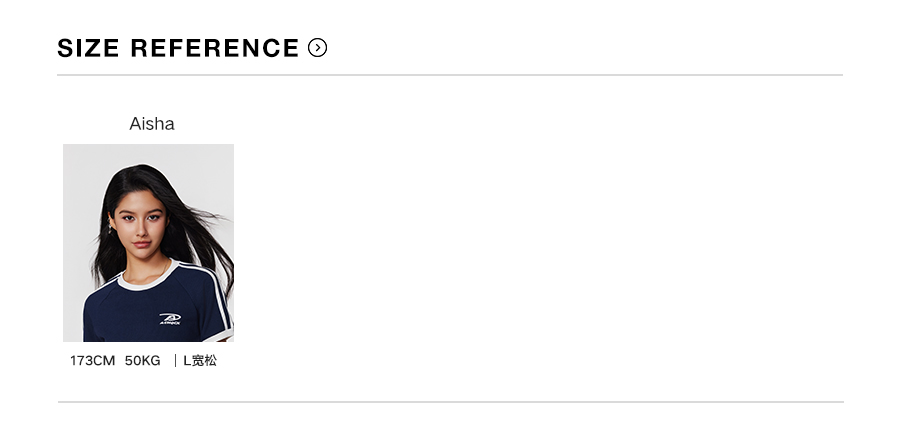Image resolution: width=900 pixels, height=427 pixels.
Task: Select the L宽松 size label
Action: (199, 361)
